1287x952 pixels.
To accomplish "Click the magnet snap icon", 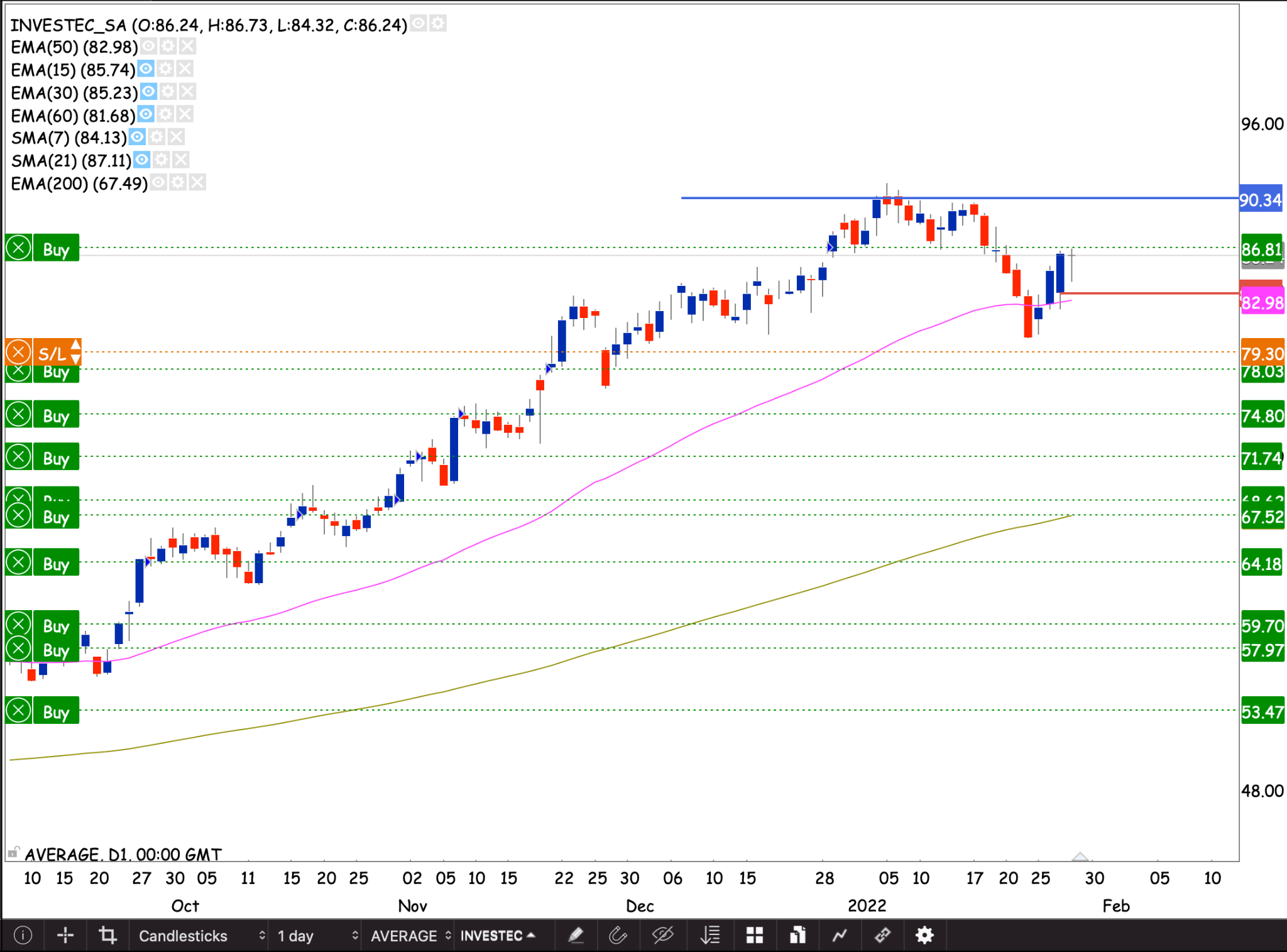I will point(618,936).
